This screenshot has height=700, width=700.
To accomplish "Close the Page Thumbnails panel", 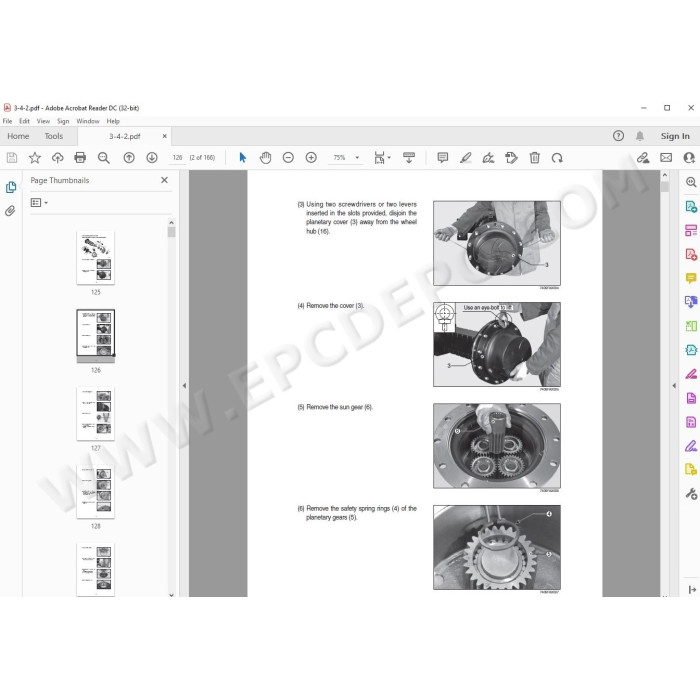I will click(x=164, y=180).
